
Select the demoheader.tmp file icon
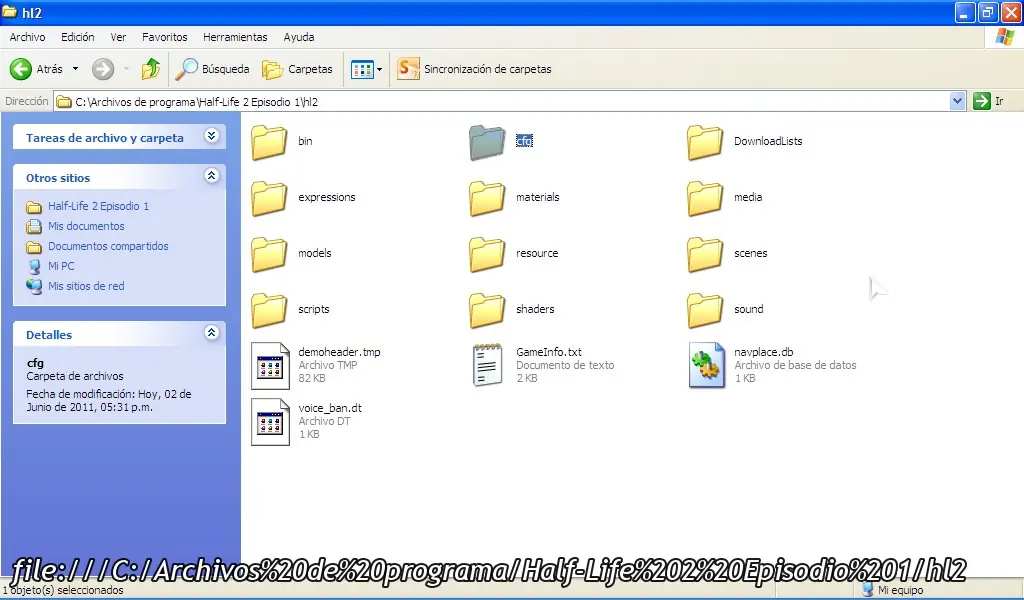pos(270,365)
